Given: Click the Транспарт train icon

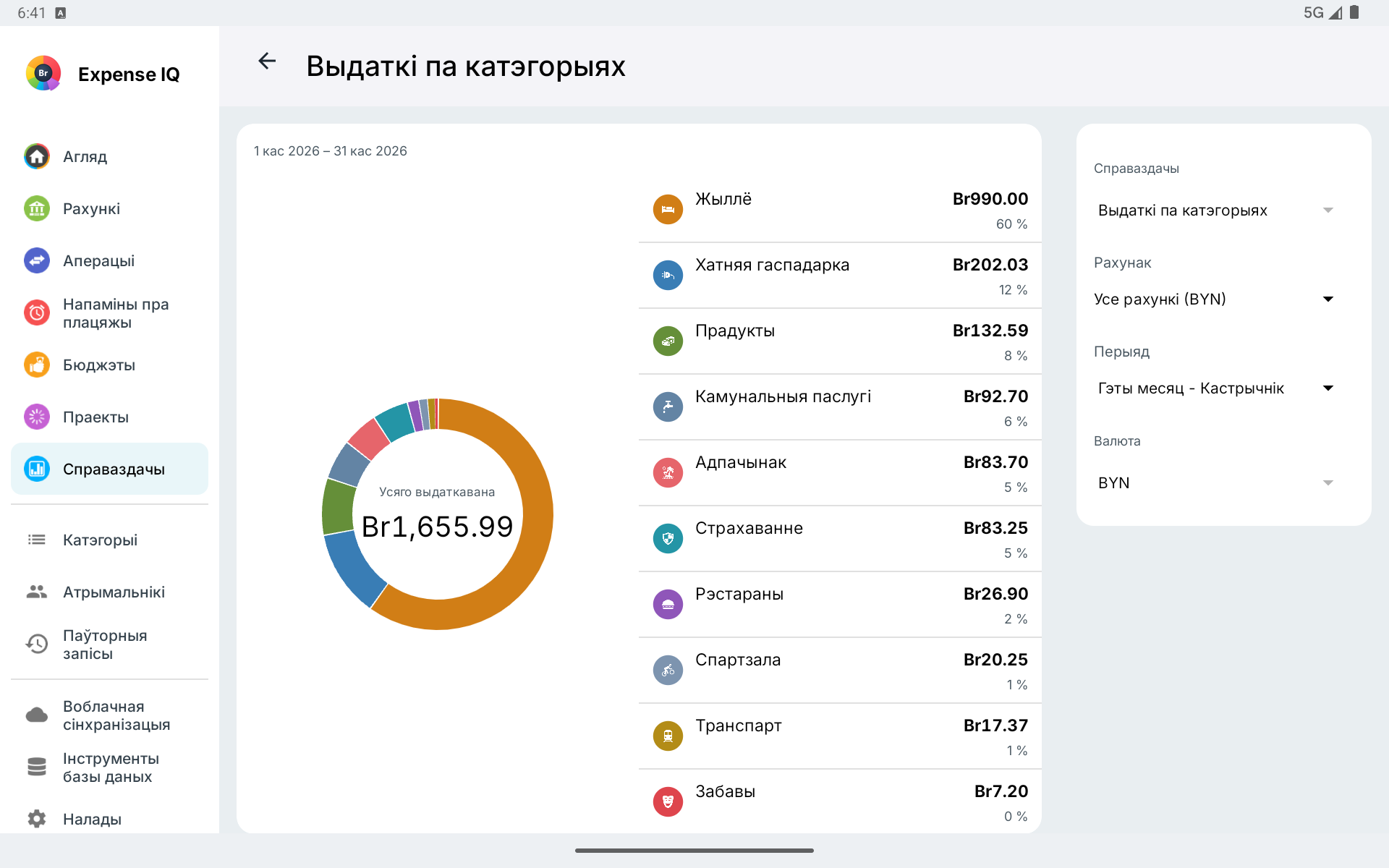Looking at the screenshot, I should tap(668, 736).
